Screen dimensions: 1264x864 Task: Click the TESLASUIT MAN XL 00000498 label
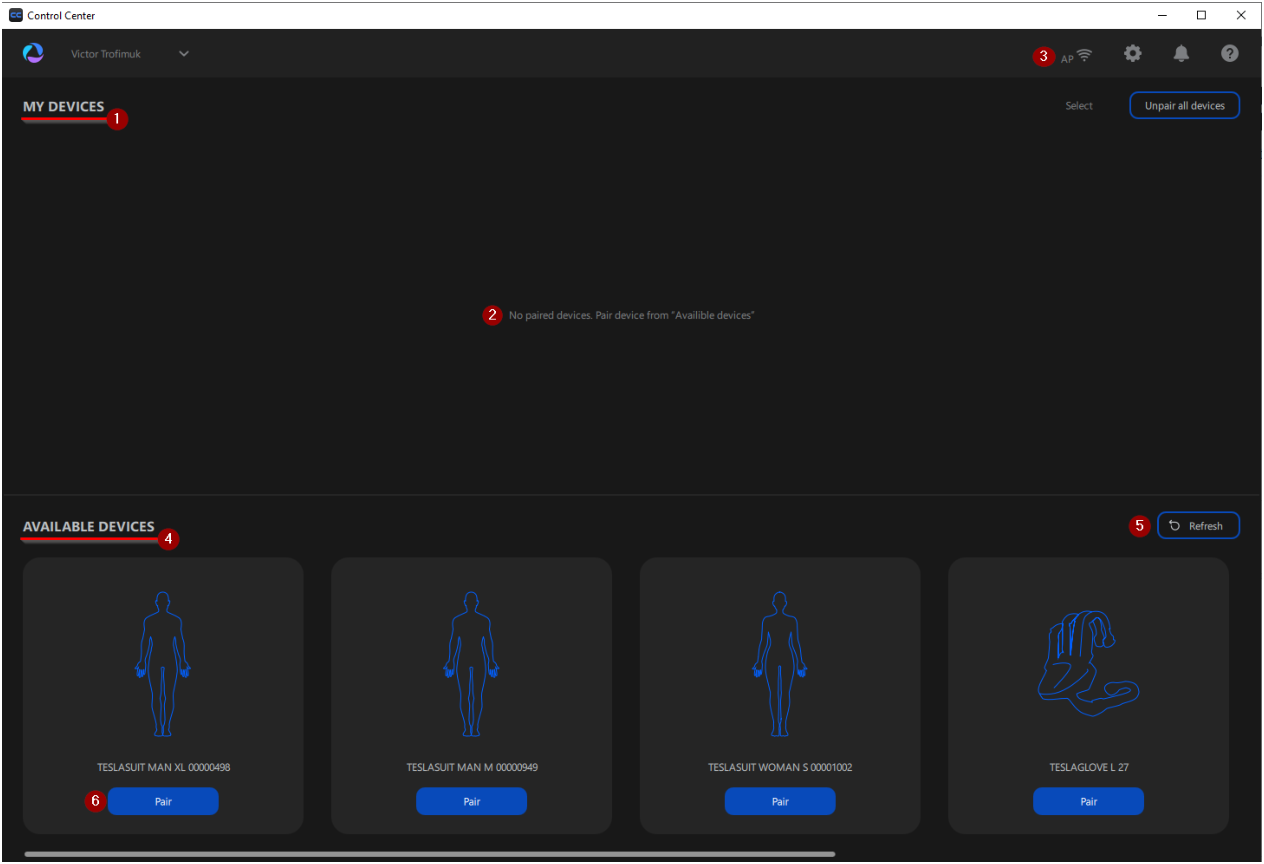(164, 768)
